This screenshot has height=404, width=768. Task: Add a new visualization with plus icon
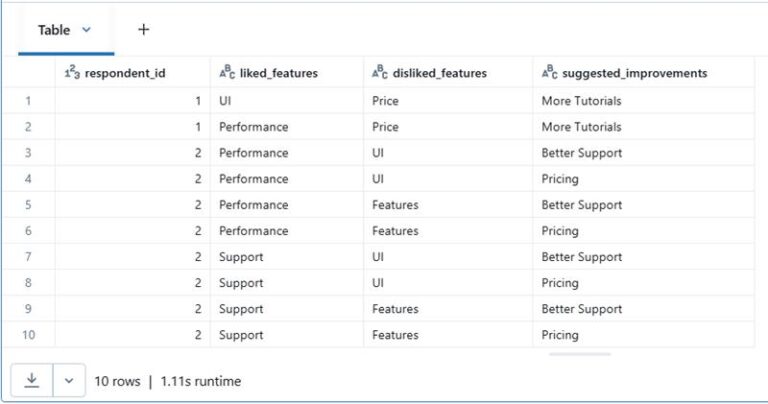(143, 30)
